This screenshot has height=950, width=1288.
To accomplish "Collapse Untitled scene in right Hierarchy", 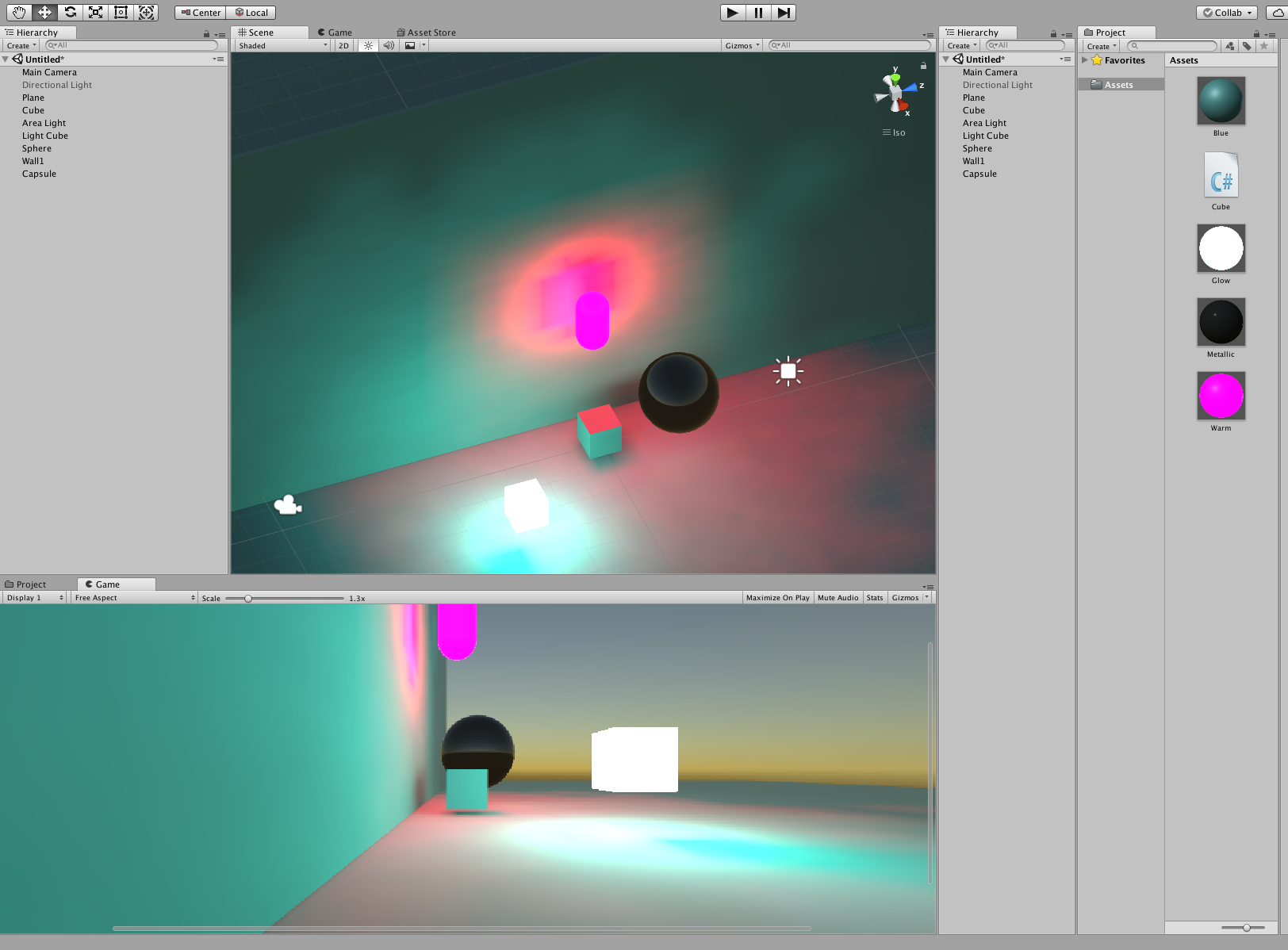I will (946, 59).
